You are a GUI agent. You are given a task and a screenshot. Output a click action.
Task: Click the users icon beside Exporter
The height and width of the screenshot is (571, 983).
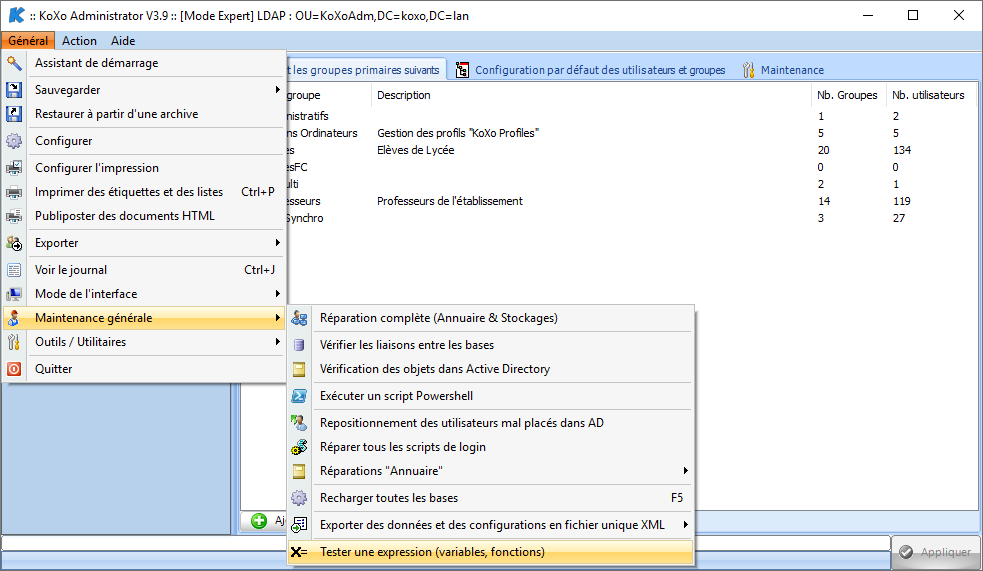pyautogui.click(x=14, y=243)
